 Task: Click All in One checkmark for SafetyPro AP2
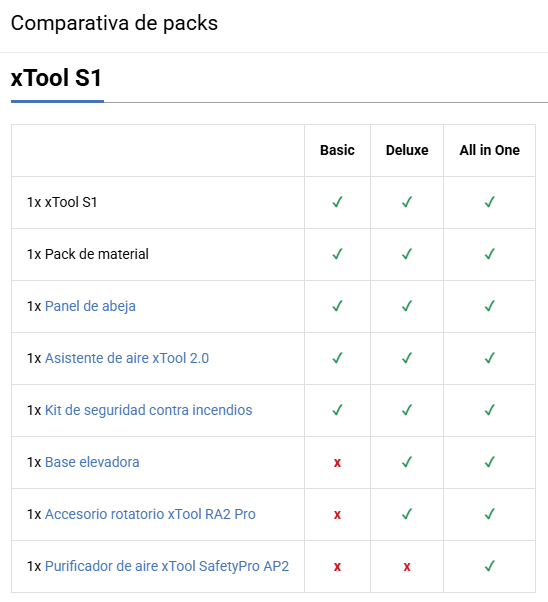490,566
